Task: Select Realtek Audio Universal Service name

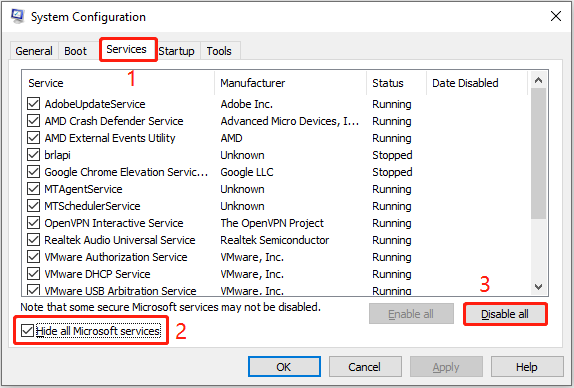Action: pos(120,240)
